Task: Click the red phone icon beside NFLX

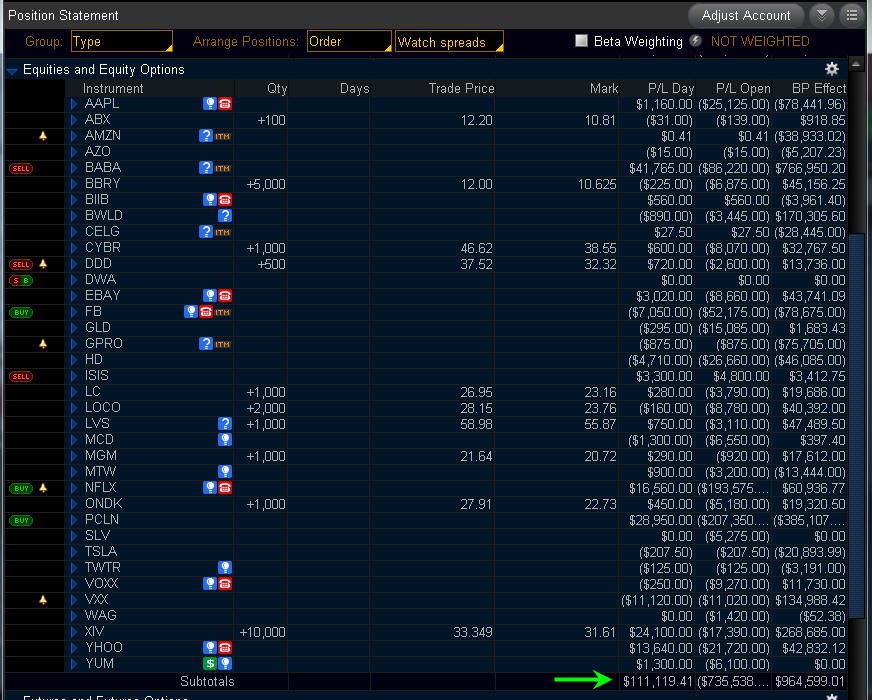Action: [x=225, y=488]
